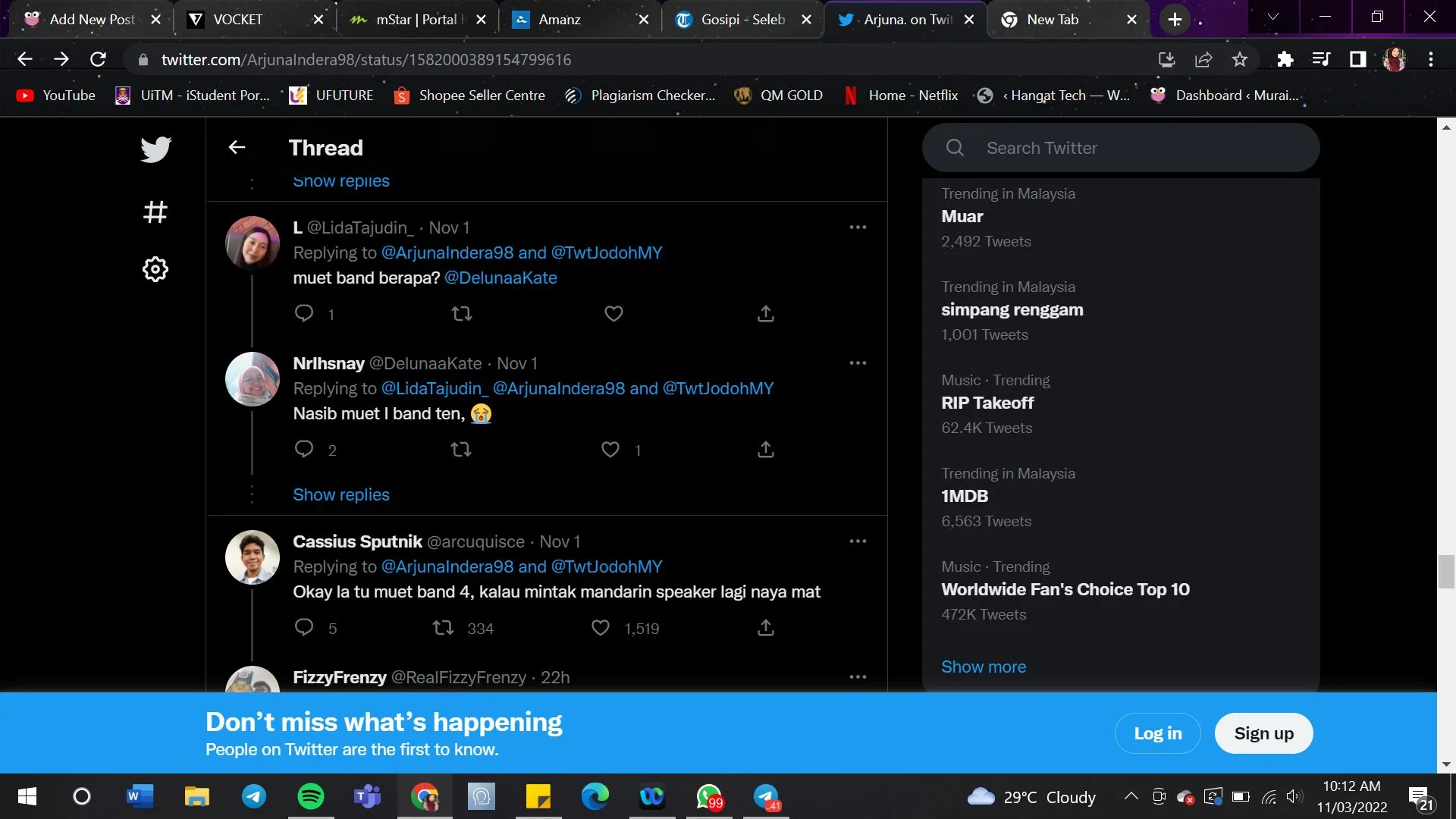Switch to the Amanz browser tab
The width and height of the screenshot is (1456, 819).
pos(560,20)
